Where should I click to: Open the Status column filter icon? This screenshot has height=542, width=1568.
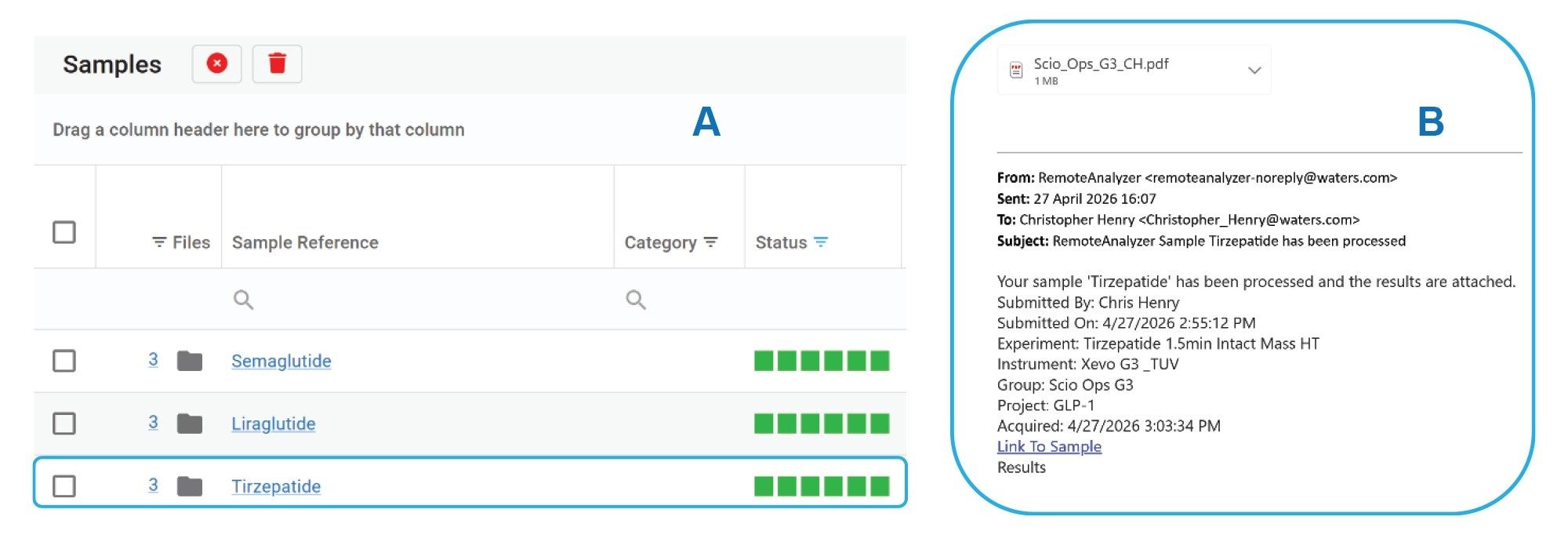[x=820, y=242]
